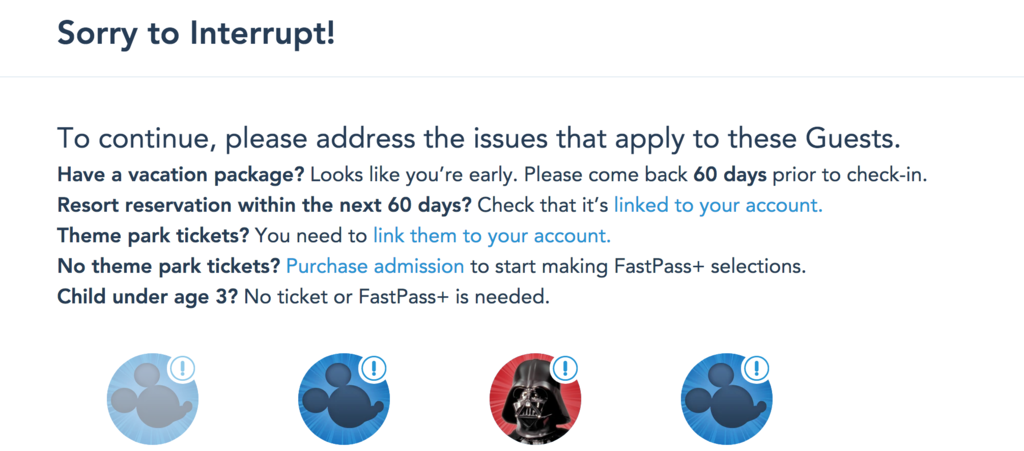Screen dimensions: 1024x451
Task: Click the bold 'Child under age 3?' label
Action: click(x=148, y=298)
